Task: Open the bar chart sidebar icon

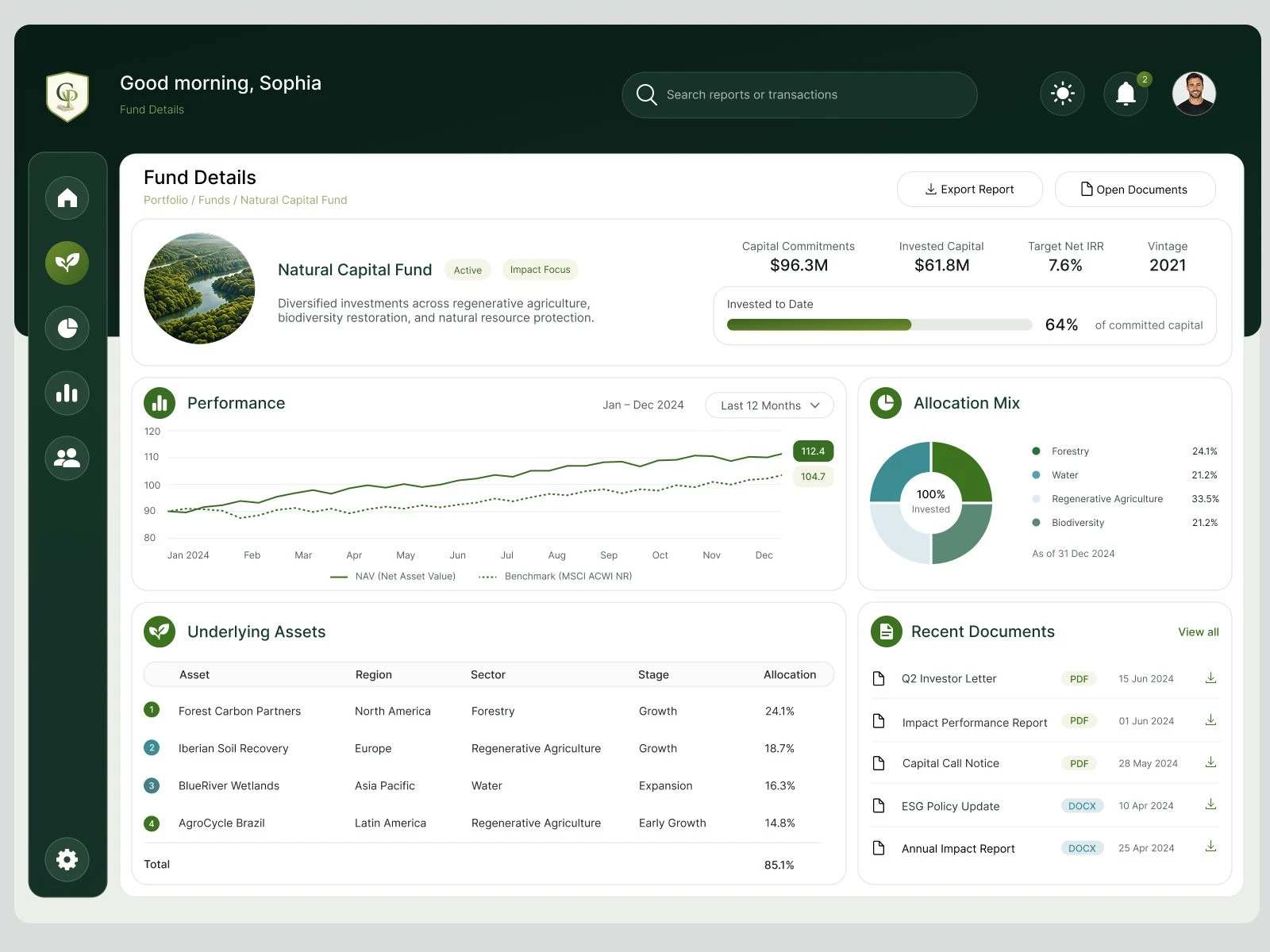Action: 67,393
